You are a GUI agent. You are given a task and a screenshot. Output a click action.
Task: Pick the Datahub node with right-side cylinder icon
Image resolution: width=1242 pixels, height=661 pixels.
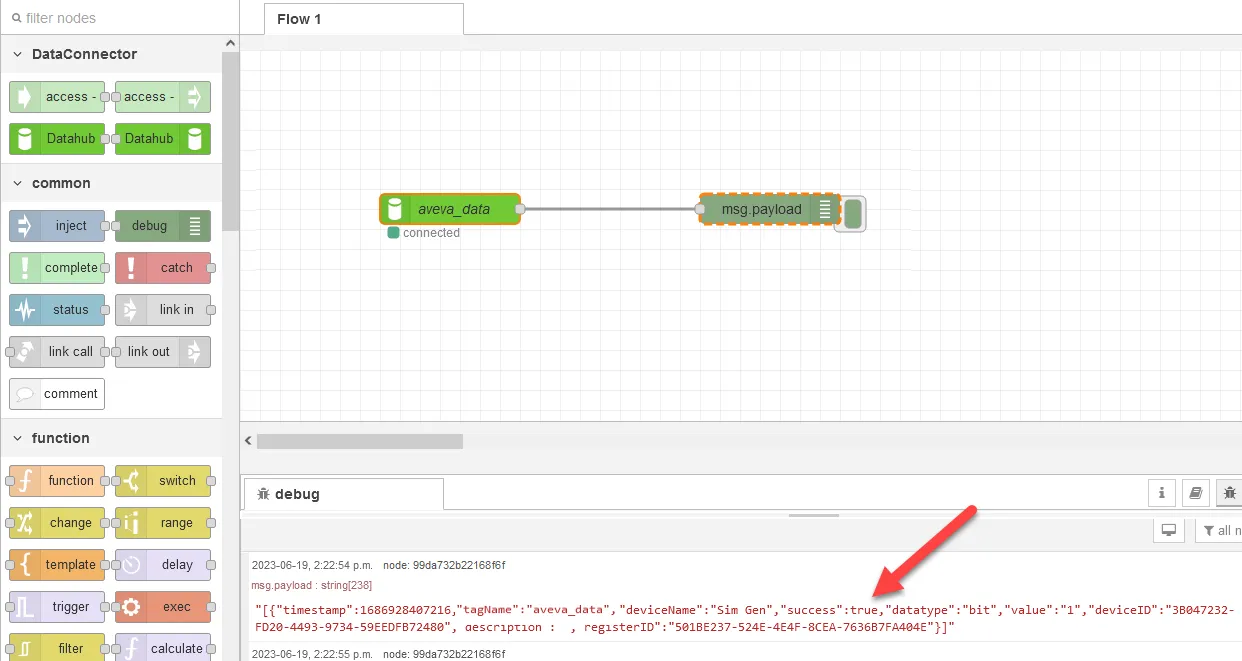pyautogui.click(x=163, y=139)
